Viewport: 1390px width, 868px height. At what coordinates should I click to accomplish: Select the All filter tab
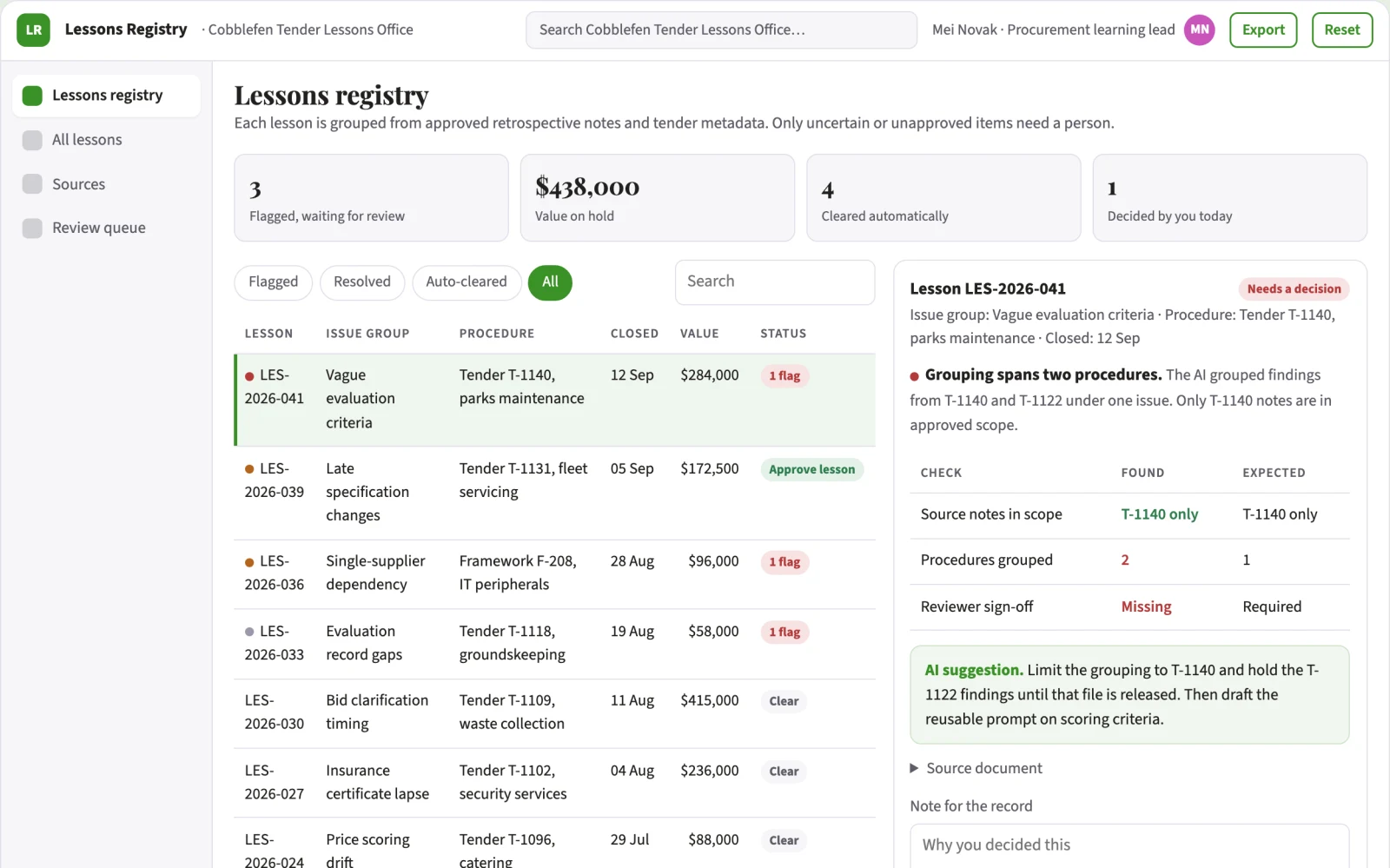[x=550, y=282]
